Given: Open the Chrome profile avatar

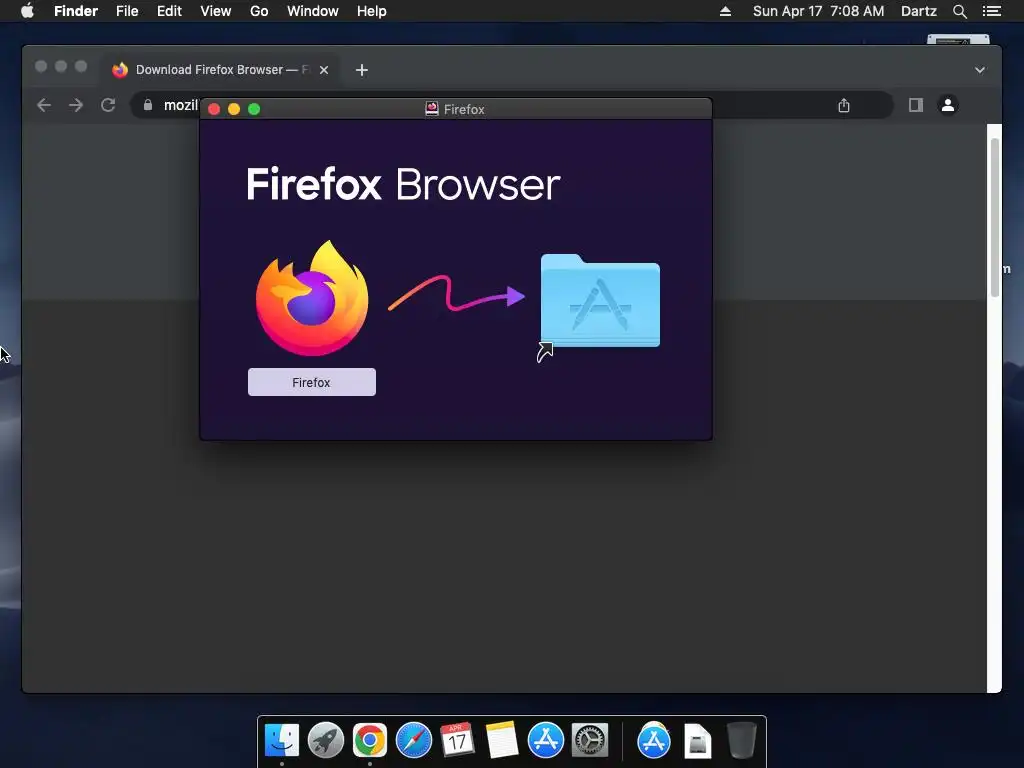Looking at the screenshot, I should point(948,104).
